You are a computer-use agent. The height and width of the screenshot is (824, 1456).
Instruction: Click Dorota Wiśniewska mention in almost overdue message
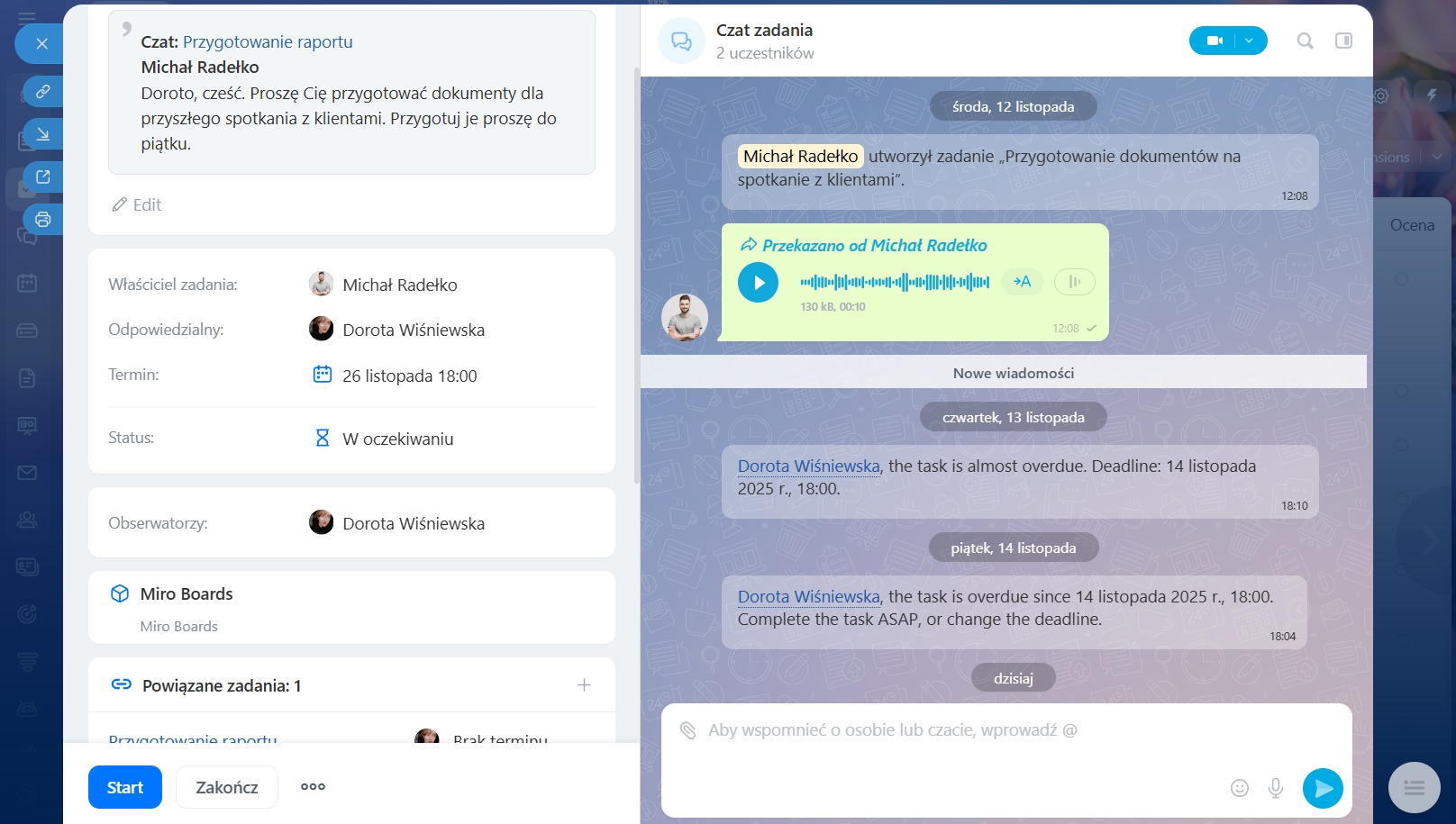click(809, 466)
